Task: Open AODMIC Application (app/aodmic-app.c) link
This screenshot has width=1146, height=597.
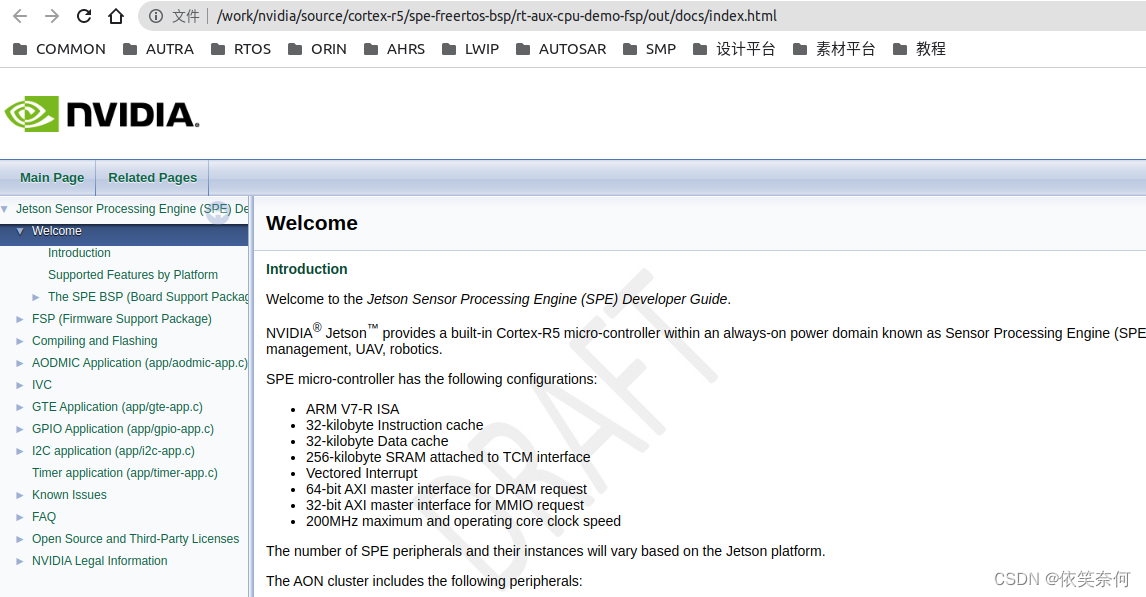Action: (x=140, y=362)
